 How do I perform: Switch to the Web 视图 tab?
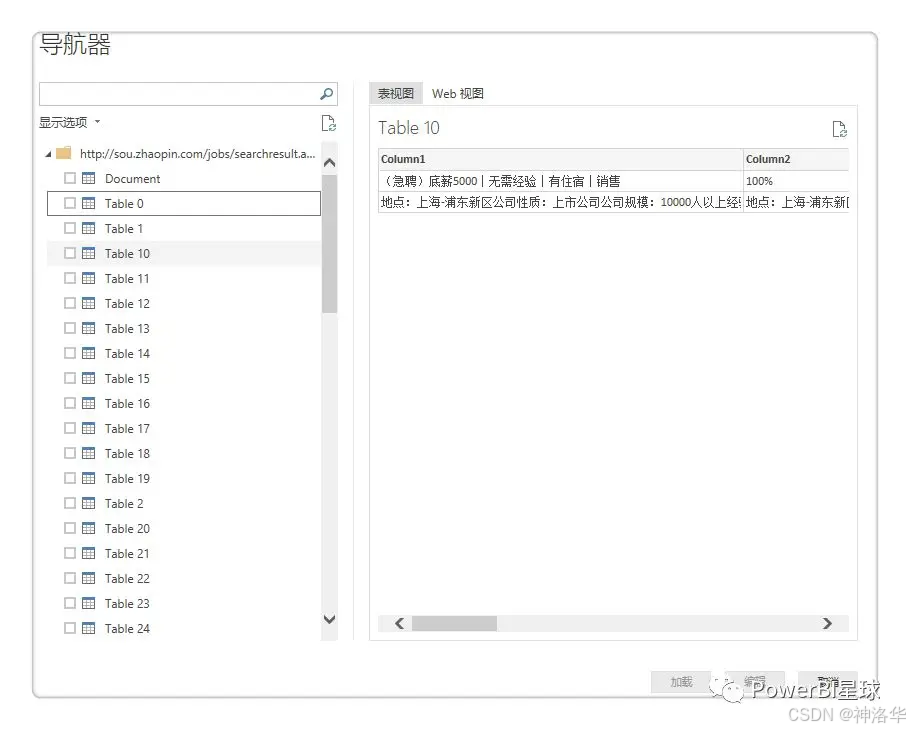point(457,93)
